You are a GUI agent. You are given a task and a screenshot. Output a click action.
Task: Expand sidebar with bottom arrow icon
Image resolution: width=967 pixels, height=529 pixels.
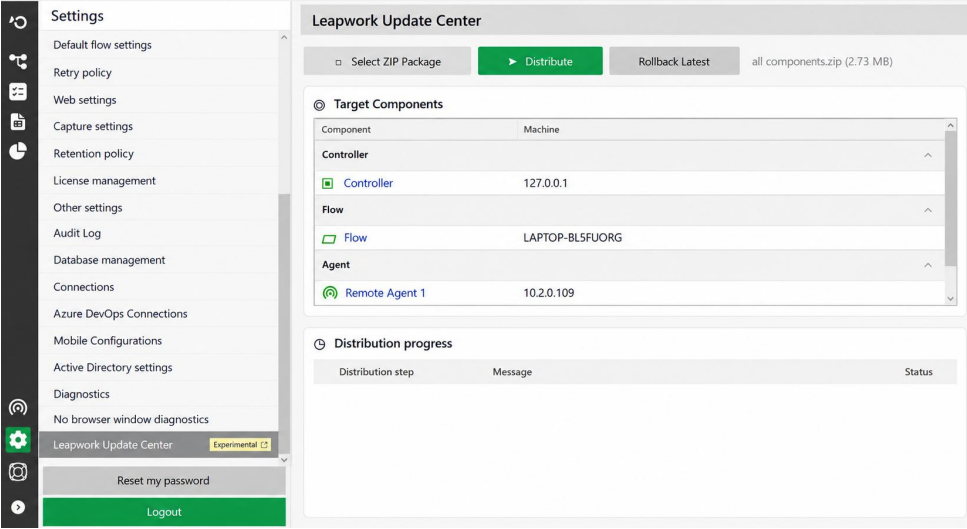pos(18,507)
